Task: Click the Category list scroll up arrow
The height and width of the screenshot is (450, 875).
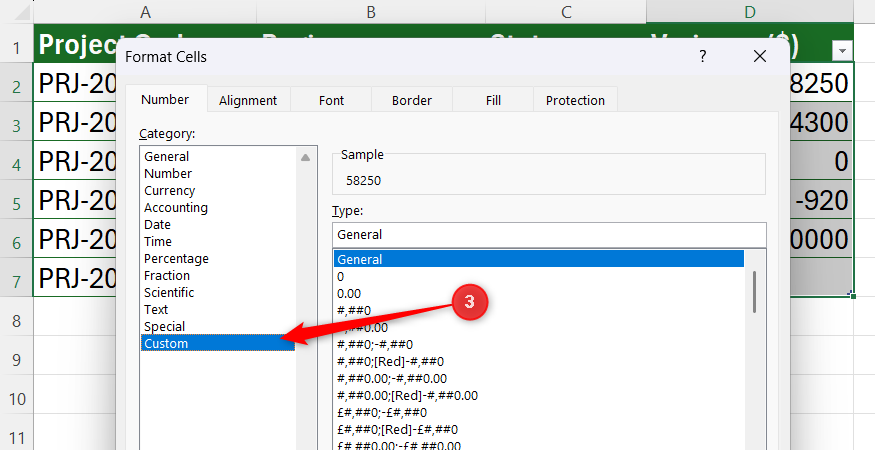Action: [305, 158]
